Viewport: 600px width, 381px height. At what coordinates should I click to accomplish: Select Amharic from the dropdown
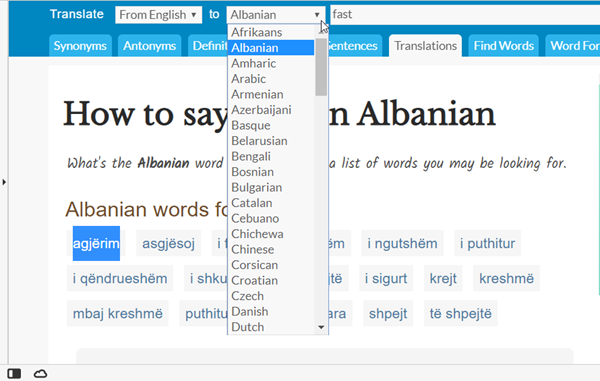(271, 63)
